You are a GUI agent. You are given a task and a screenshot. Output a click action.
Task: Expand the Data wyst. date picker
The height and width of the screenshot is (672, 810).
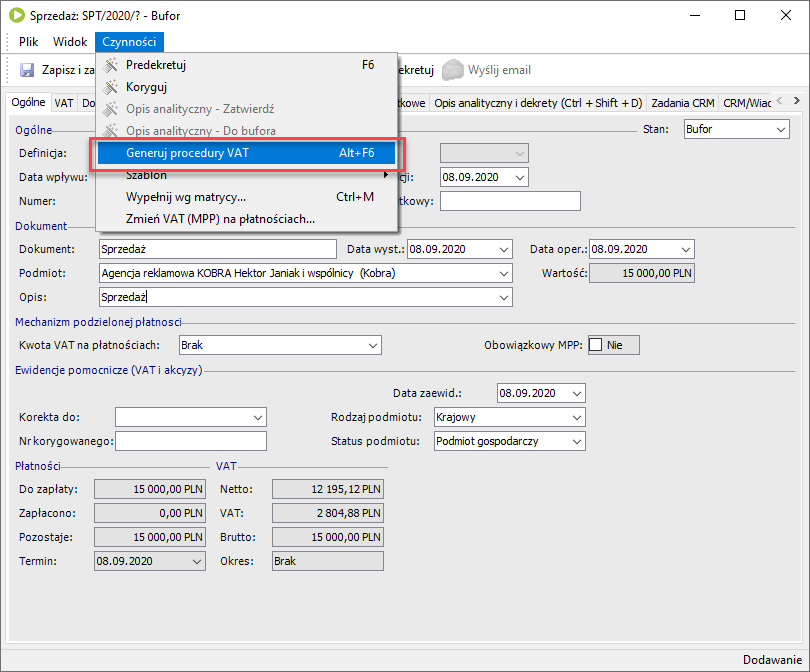click(x=504, y=249)
